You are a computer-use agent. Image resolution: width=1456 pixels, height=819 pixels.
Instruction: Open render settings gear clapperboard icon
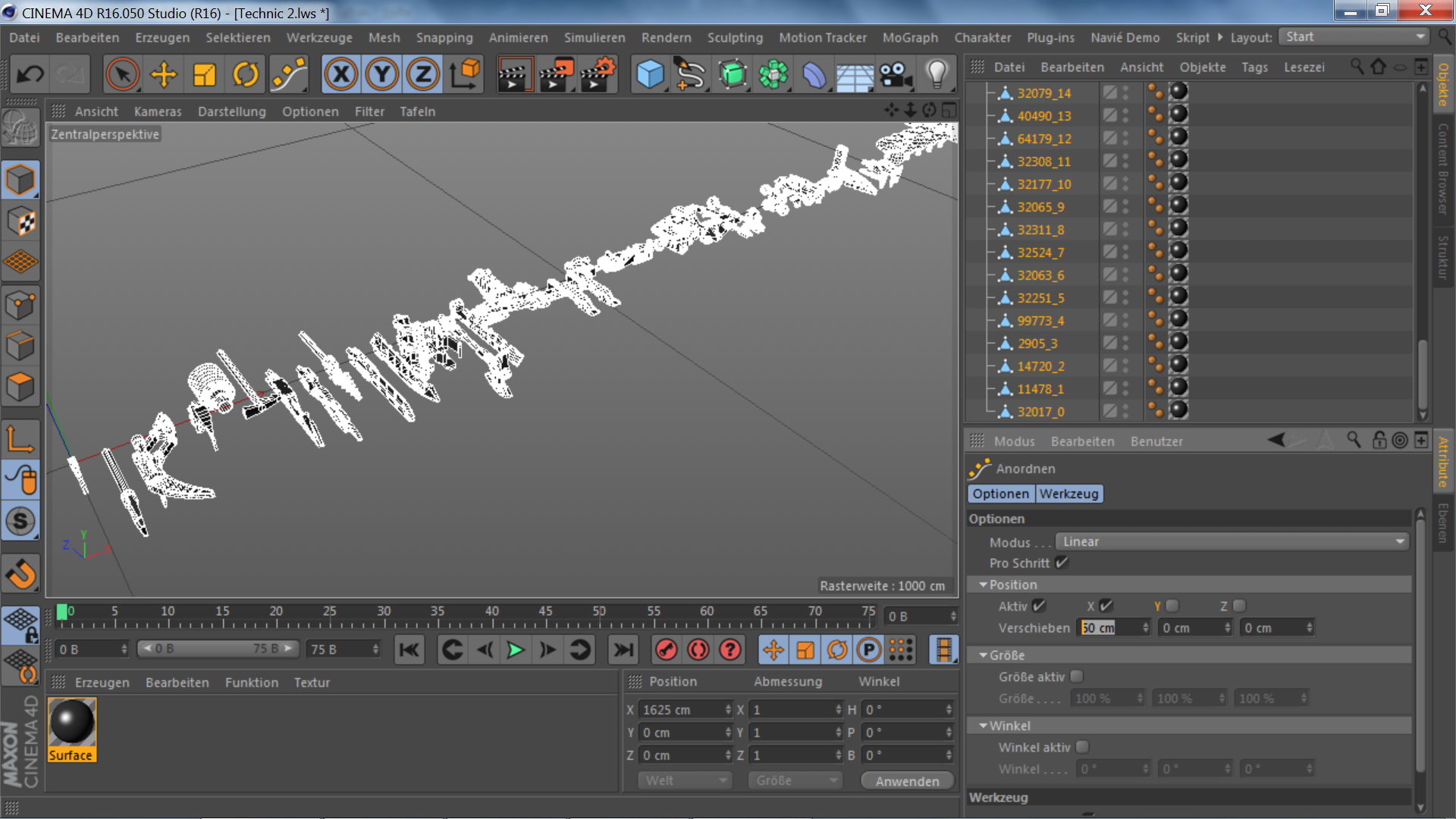coord(597,74)
